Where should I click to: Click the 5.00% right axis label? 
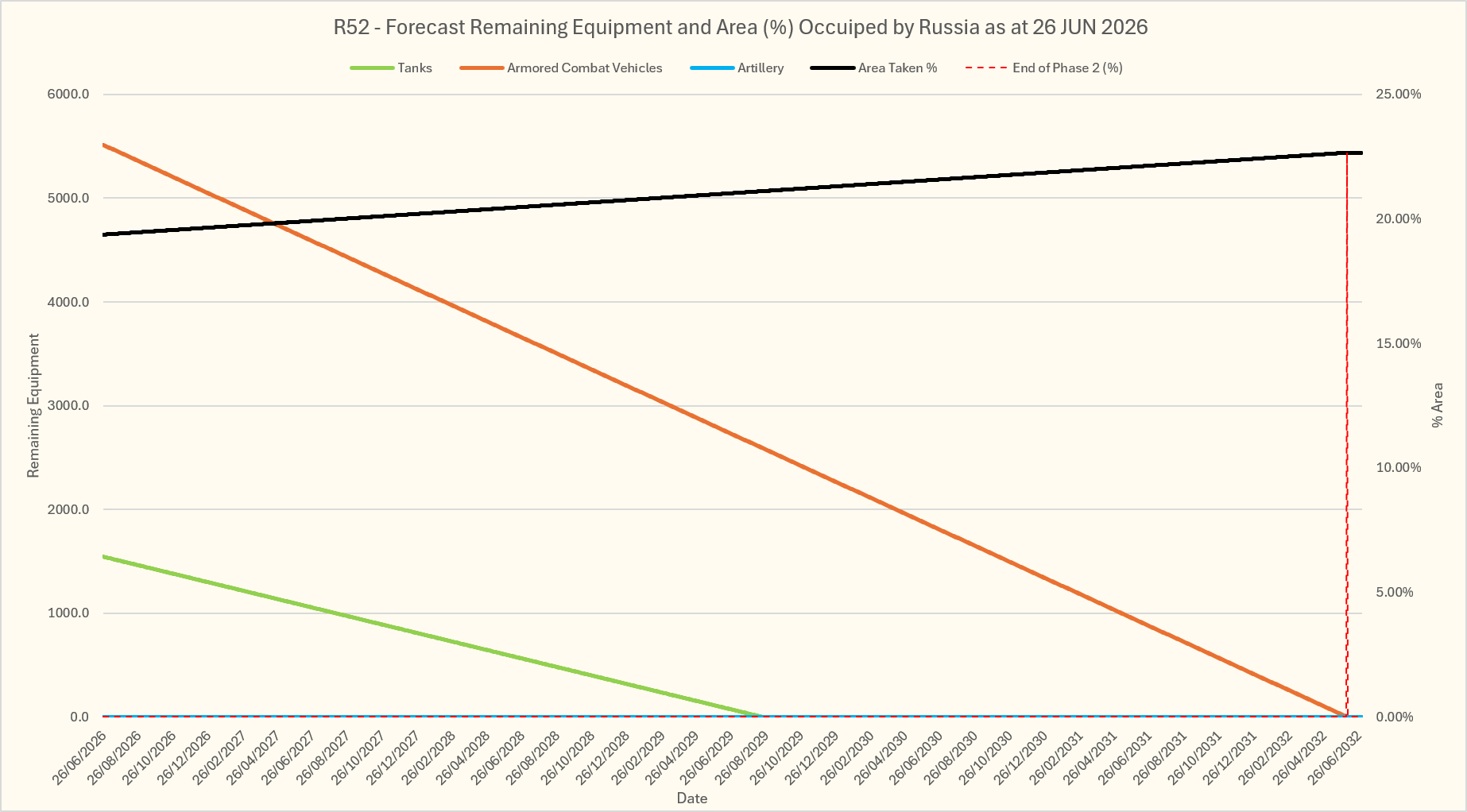click(1395, 593)
